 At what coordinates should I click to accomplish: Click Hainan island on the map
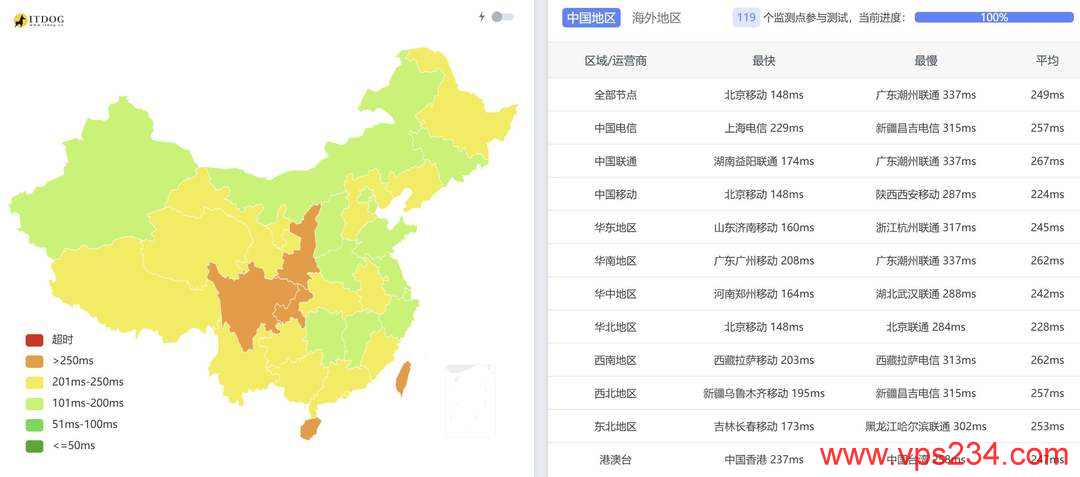(x=310, y=428)
